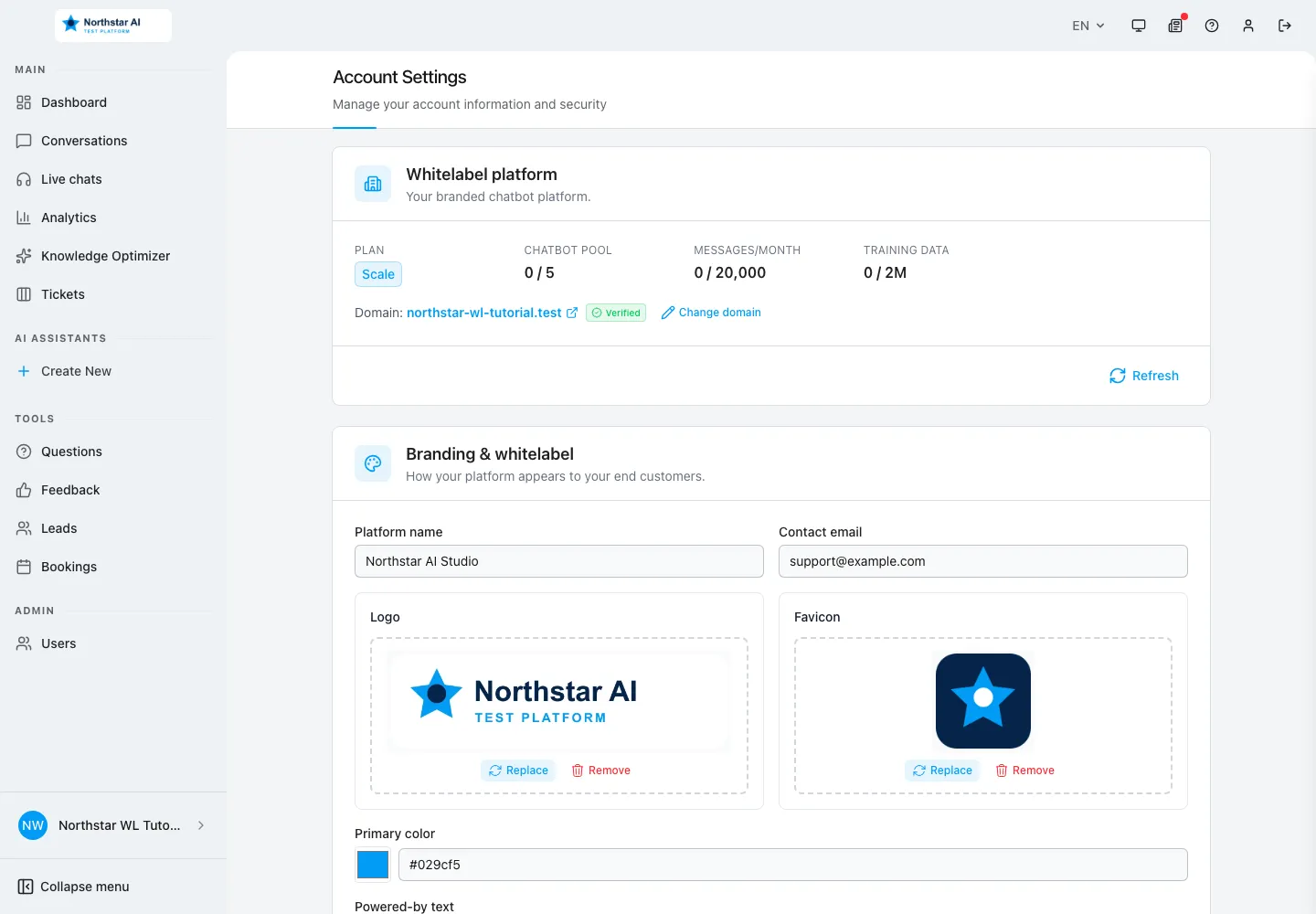The width and height of the screenshot is (1316, 914).
Task: Refresh the whitelabel platform data
Action: click(1144, 376)
